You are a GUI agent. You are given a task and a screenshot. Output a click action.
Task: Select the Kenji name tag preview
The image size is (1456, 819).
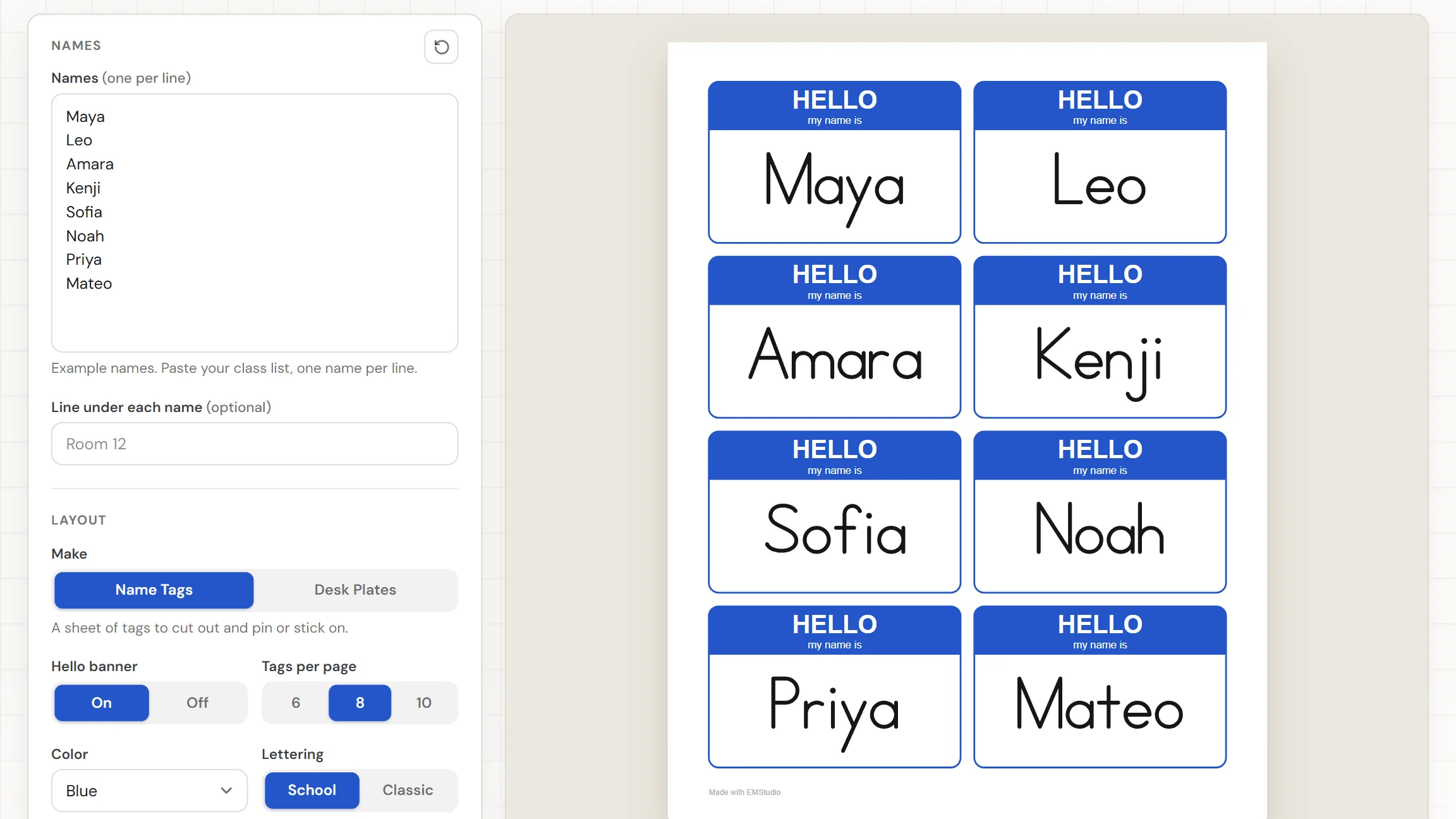(x=1100, y=337)
